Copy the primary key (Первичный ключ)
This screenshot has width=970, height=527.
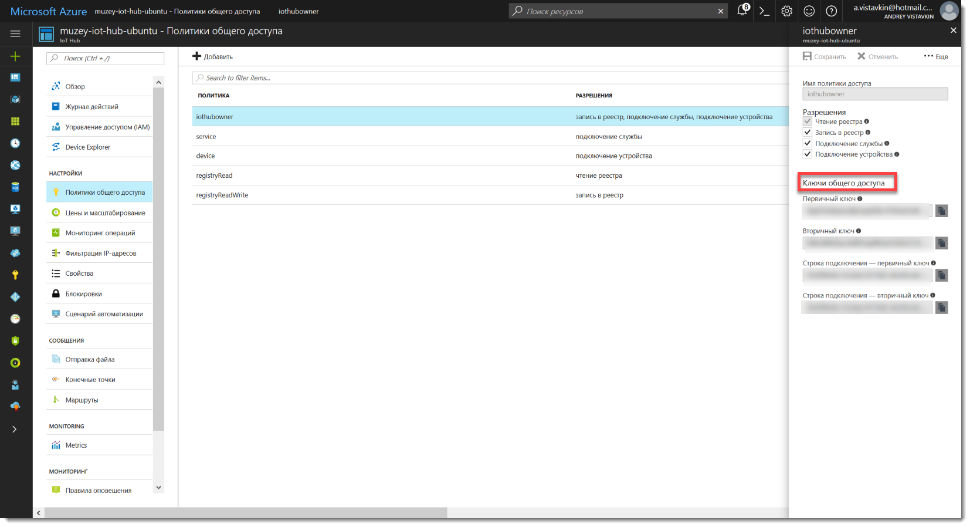pyautogui.click(x=942, y=211)
